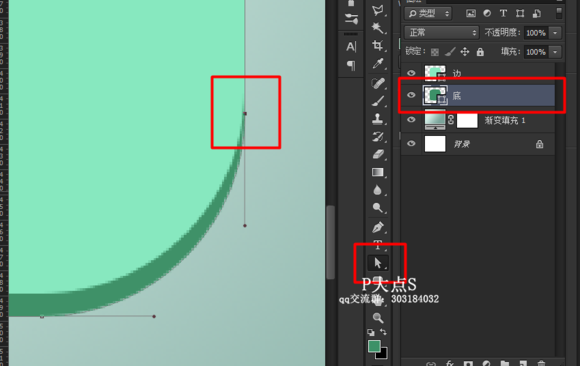The height and width of the screenshot is (366, 580).
Task: Select the Eyedropper tool
Action: coord(377,64)
